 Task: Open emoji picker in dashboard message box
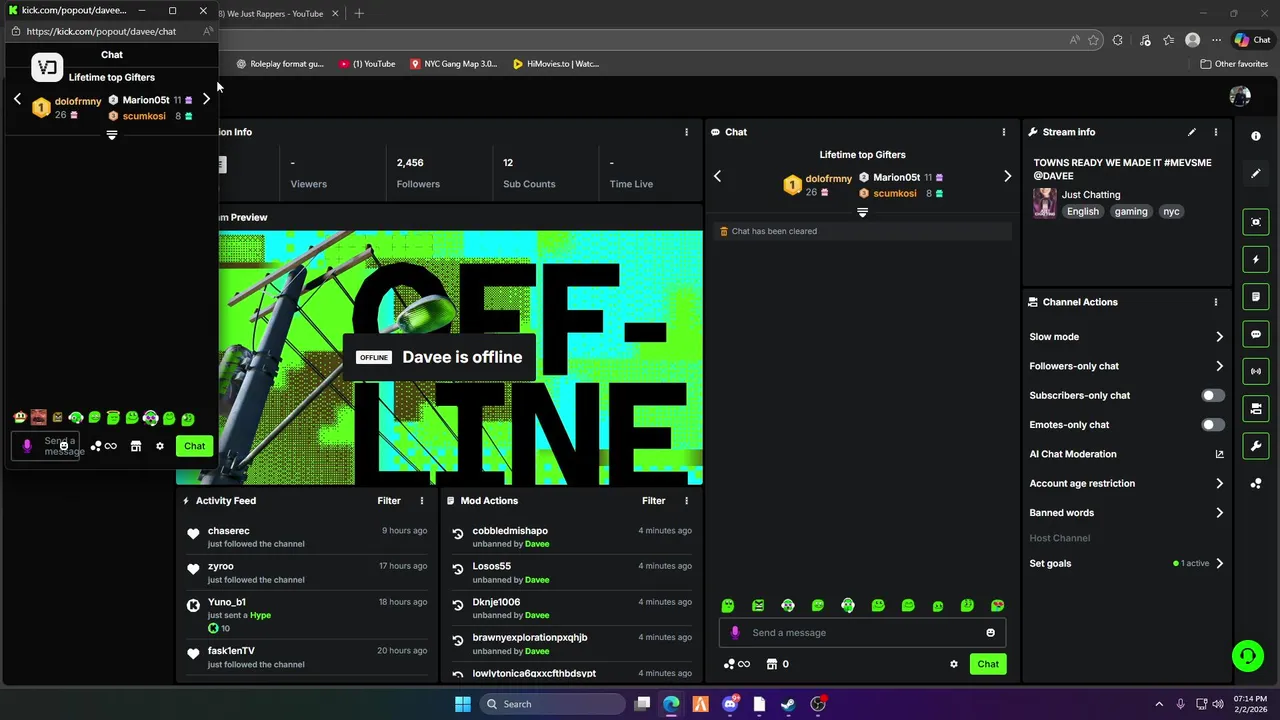click(991, 633)
